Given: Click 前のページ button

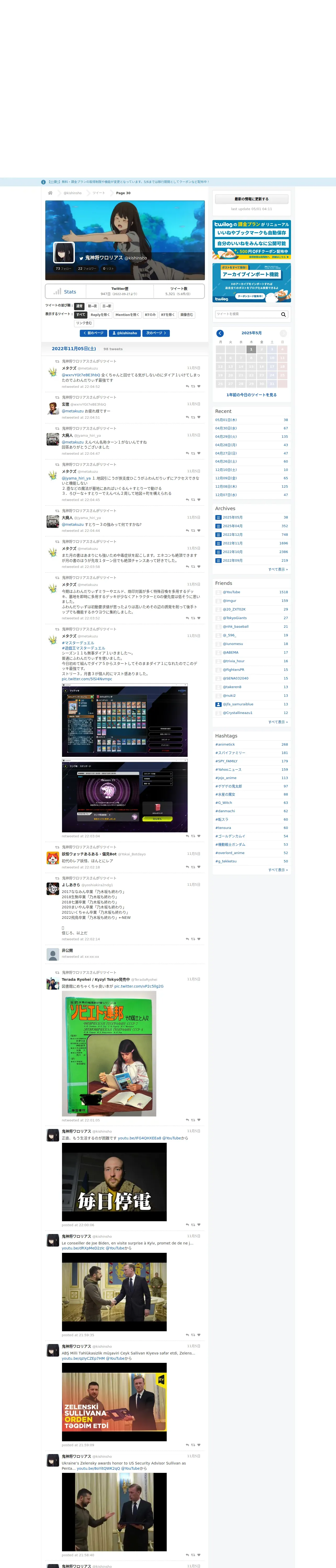Looking at the screenshot, I should (x=94, y=333).
